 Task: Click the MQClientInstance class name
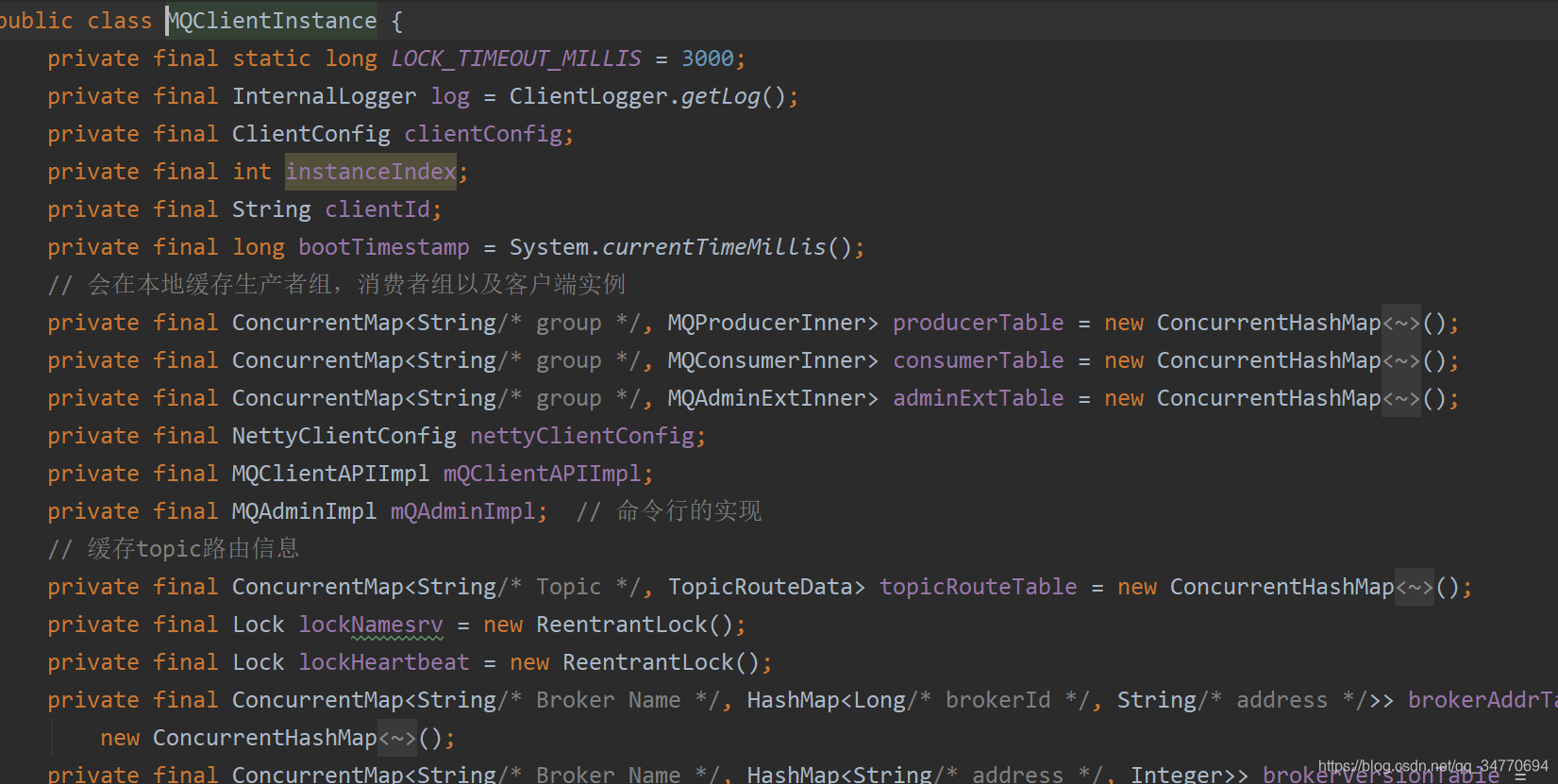(x=272, y=21)
